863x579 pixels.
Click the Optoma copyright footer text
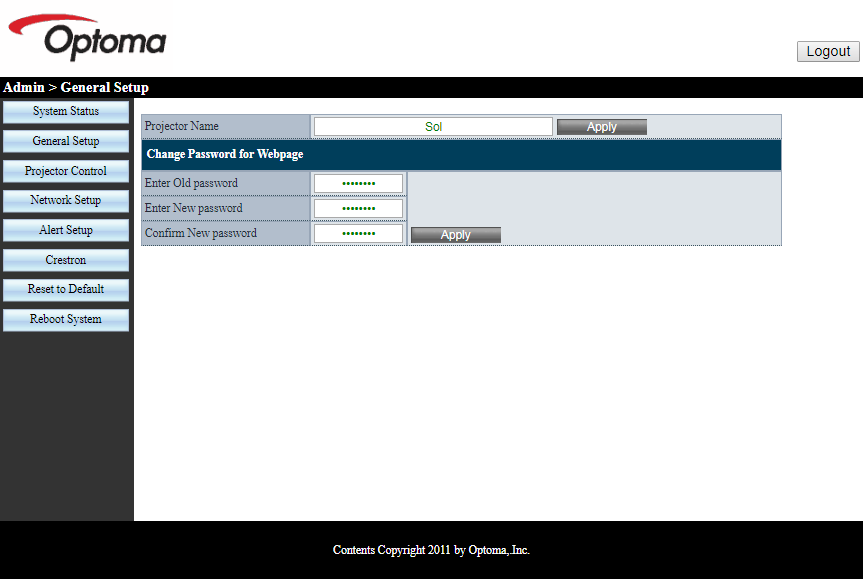[431, 550]
